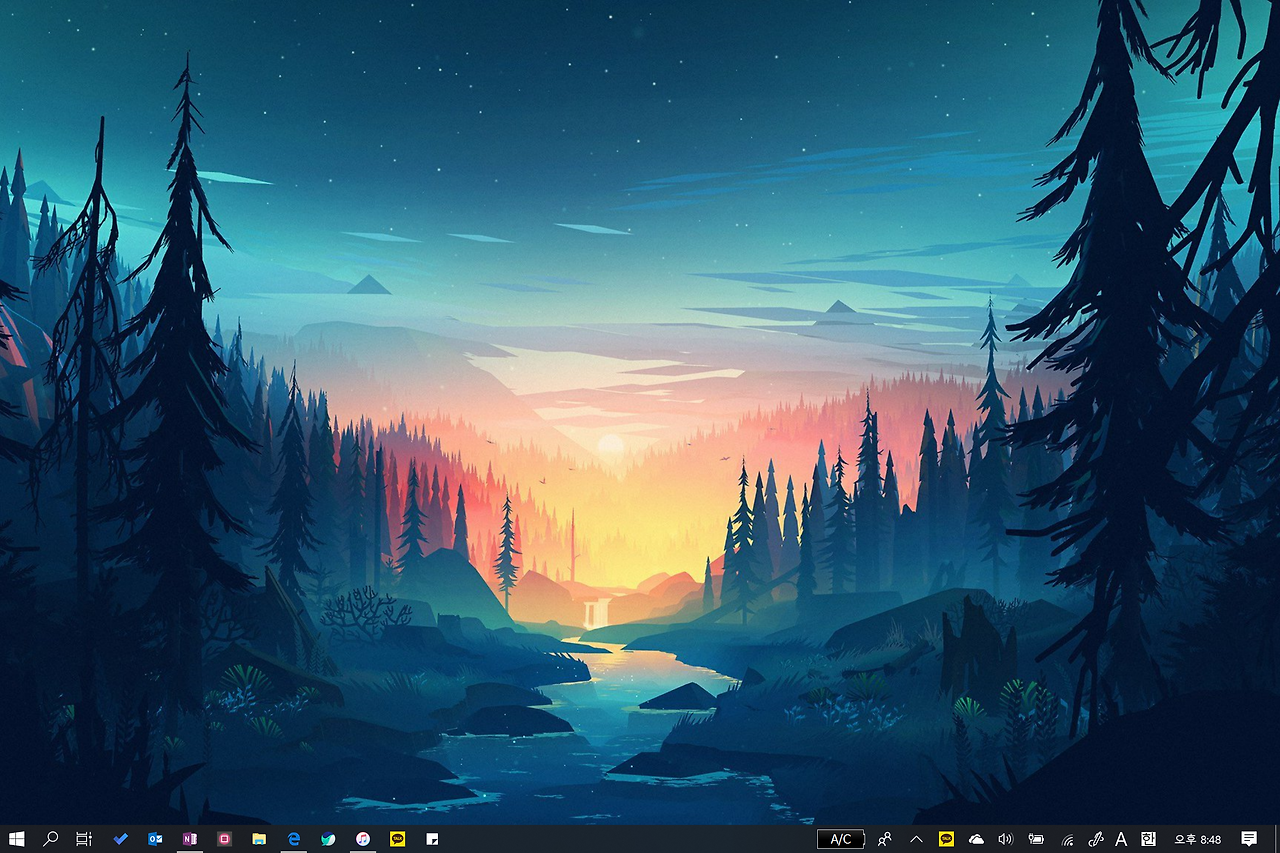
Task: Expand hidden system tray icons
Action: click(x=916, y=839)
